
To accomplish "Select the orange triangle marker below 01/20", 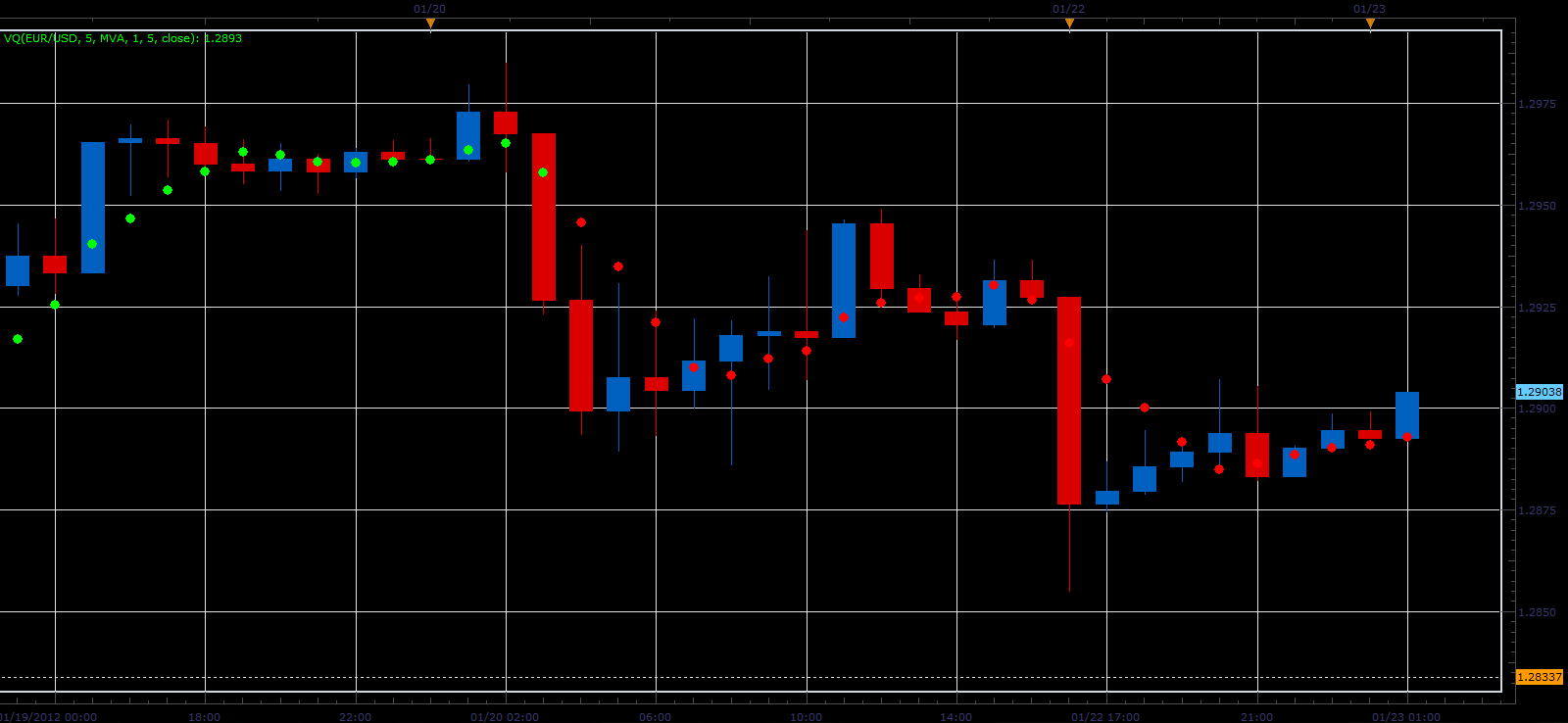I will coord(430,24).
